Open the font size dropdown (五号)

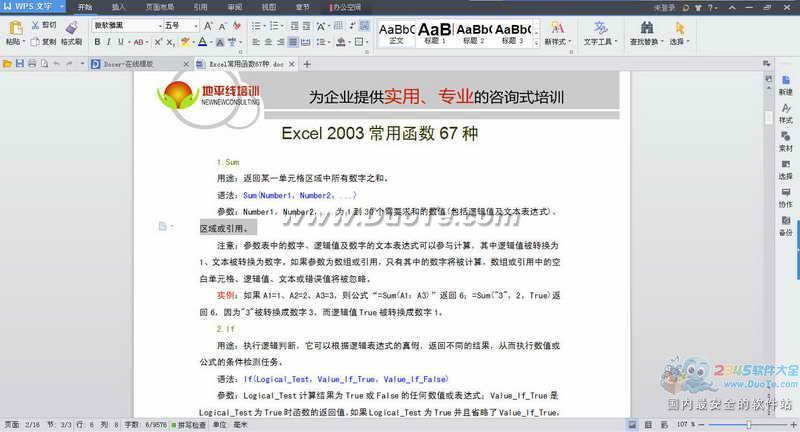click(196, 26)
